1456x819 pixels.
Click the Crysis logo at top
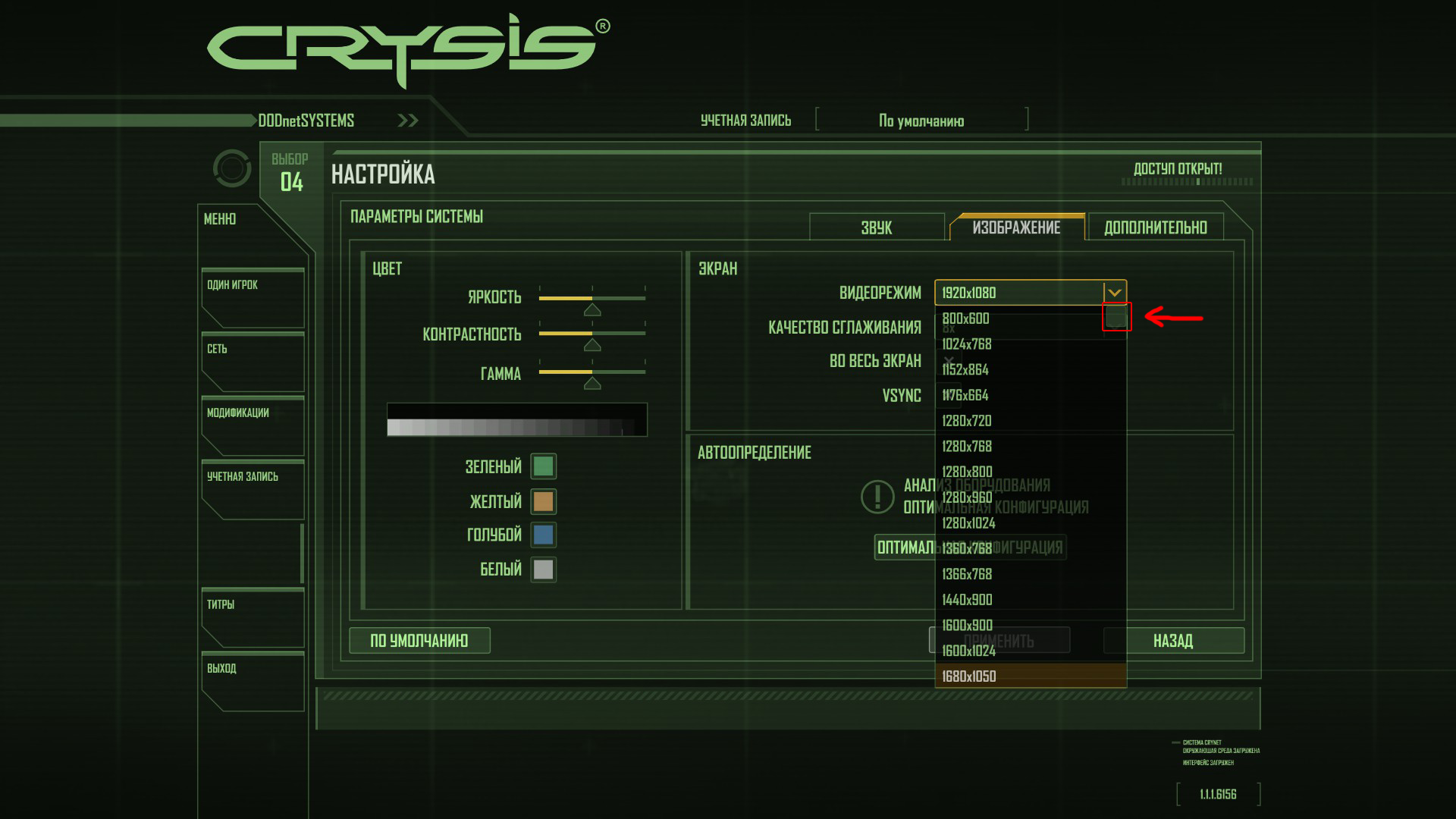(x=406, y=48)
